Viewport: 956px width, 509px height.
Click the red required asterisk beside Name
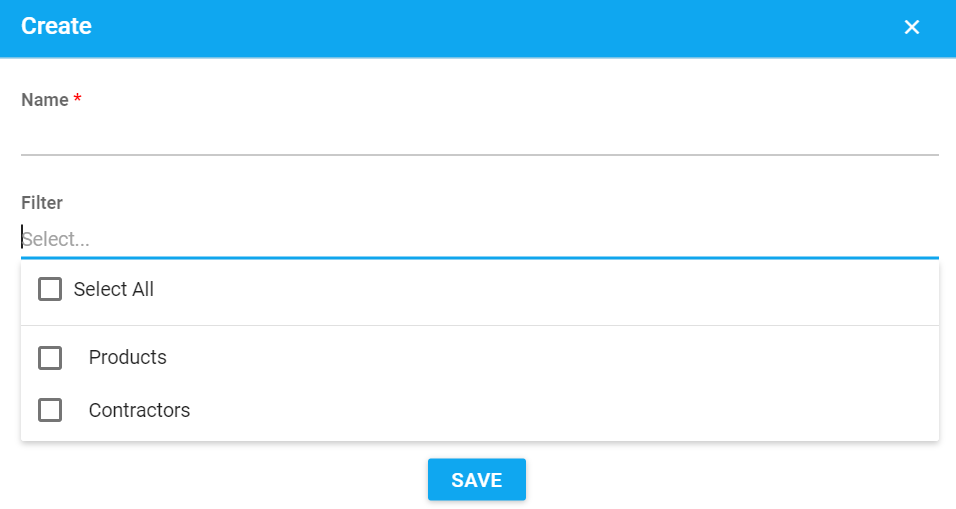click(x=77, y=99)
